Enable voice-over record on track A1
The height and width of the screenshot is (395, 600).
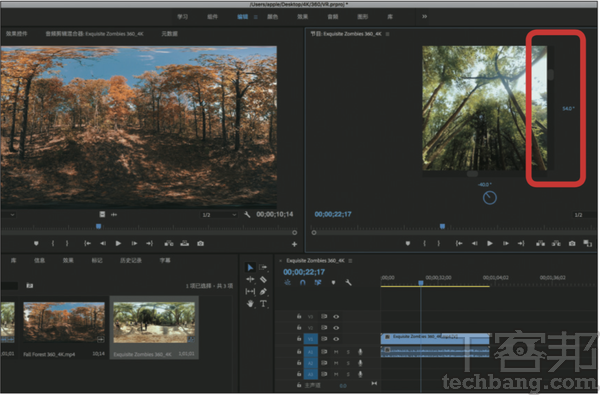coord(360,352)
